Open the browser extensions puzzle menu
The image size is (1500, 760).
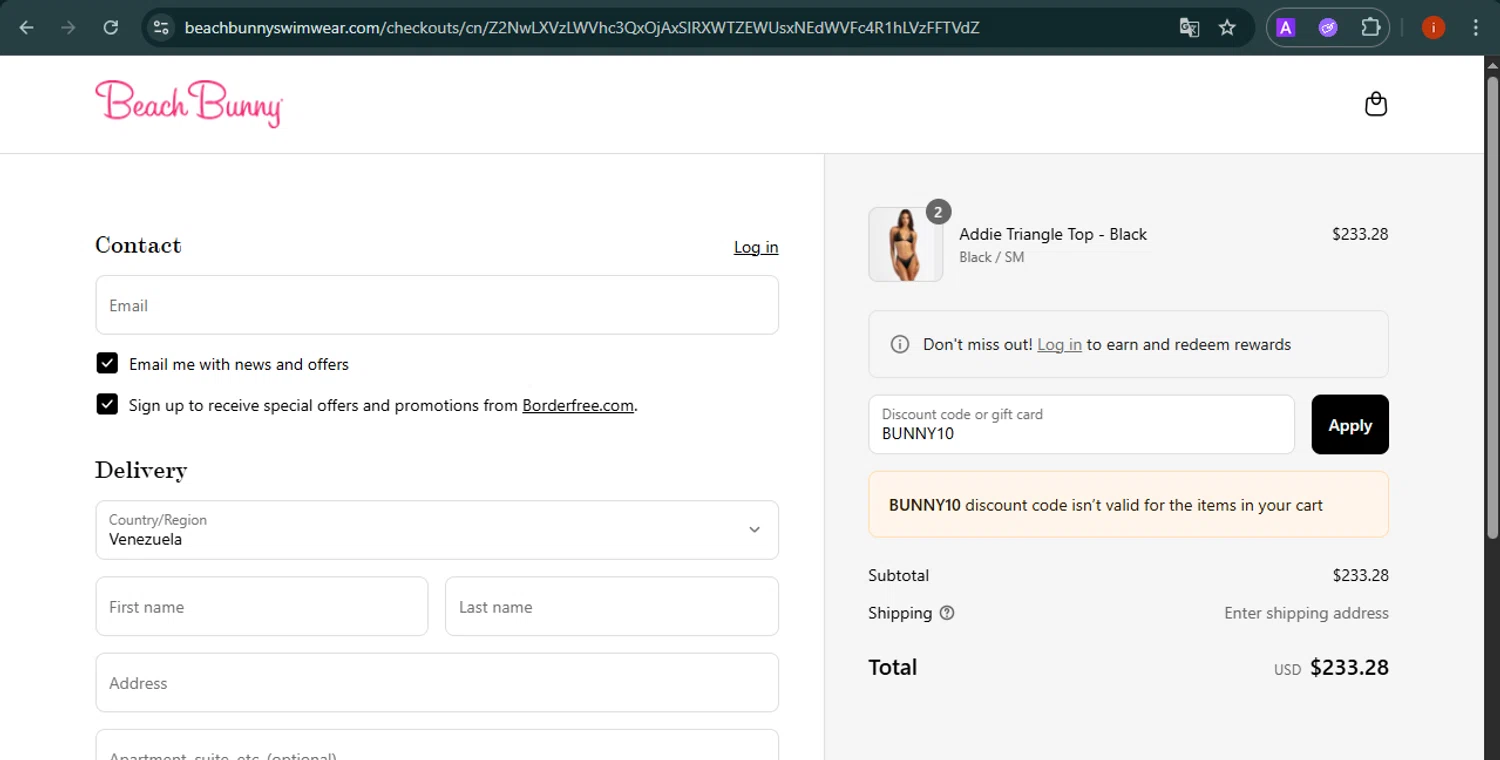click(x=1370, y=28)
